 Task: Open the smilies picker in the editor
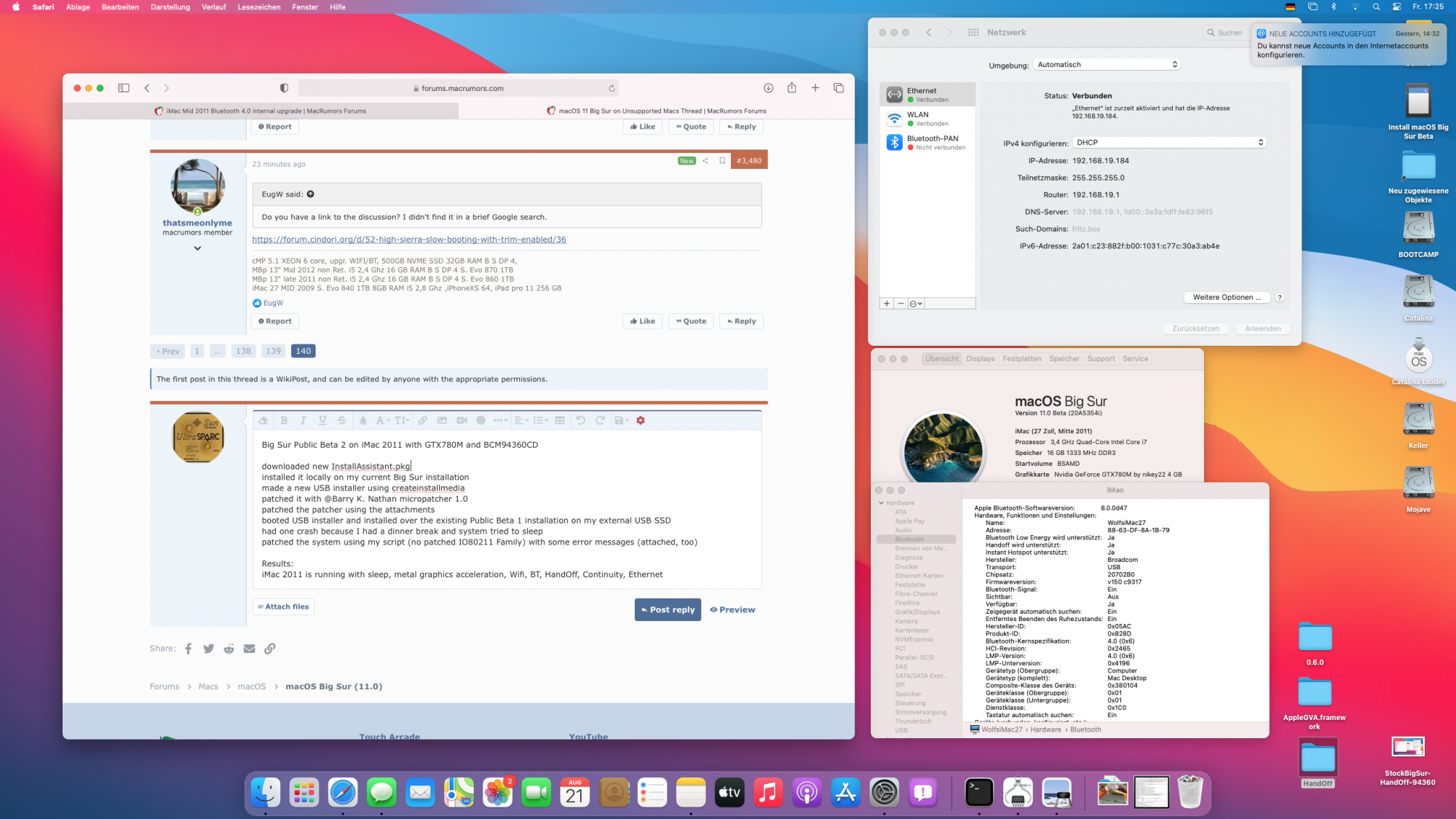click(x=480, y=420)
